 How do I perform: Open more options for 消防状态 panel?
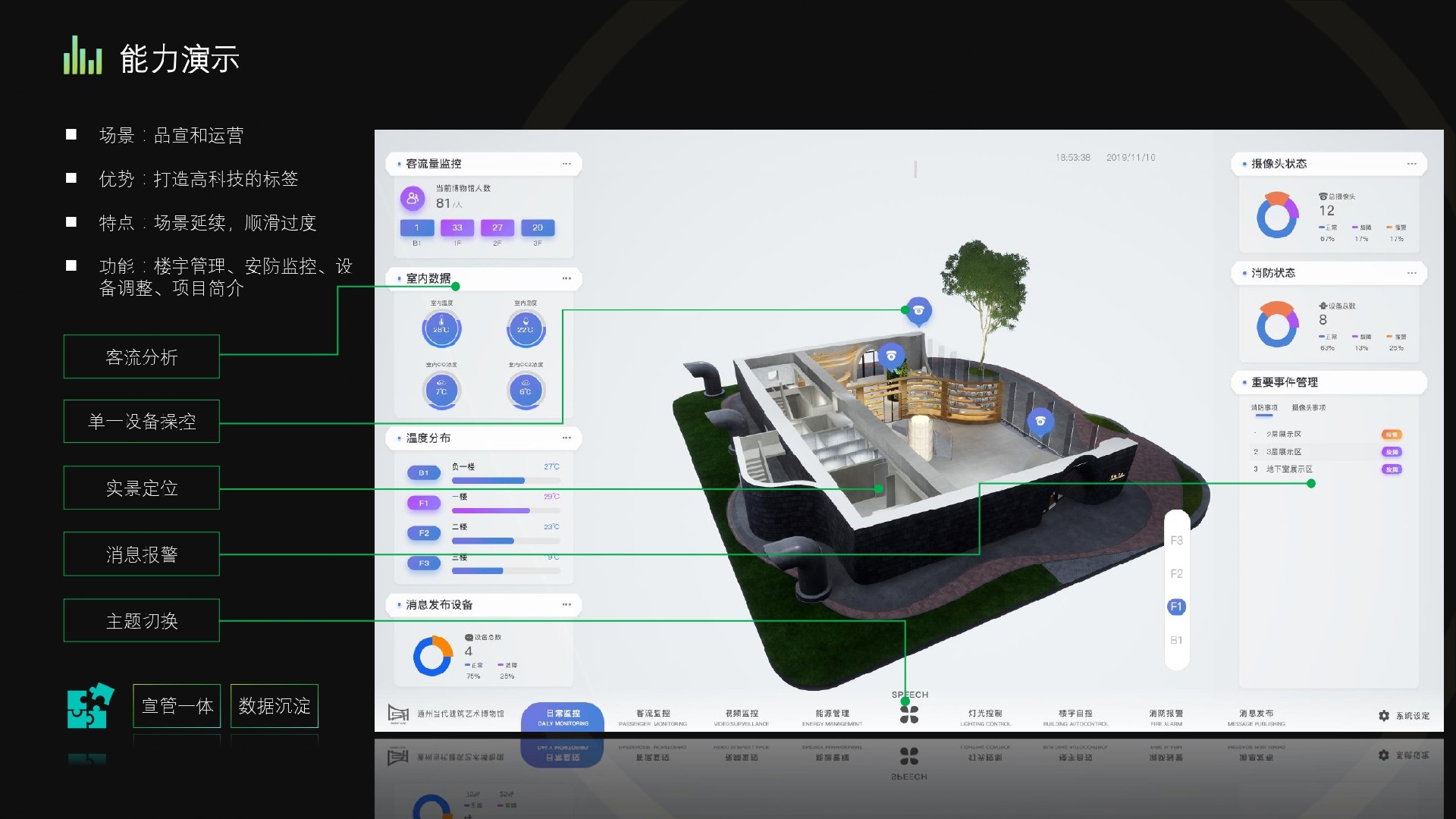point(1412,273)
